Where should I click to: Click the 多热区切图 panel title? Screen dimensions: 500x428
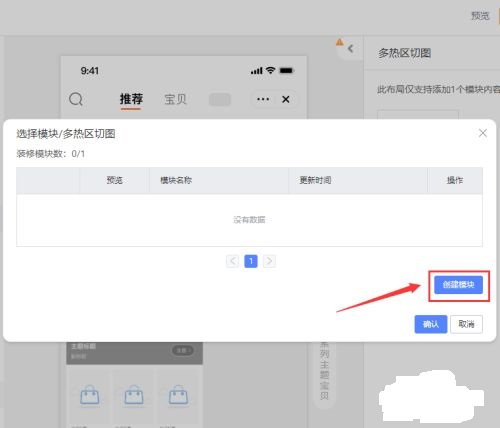click(x=404, y=53)
